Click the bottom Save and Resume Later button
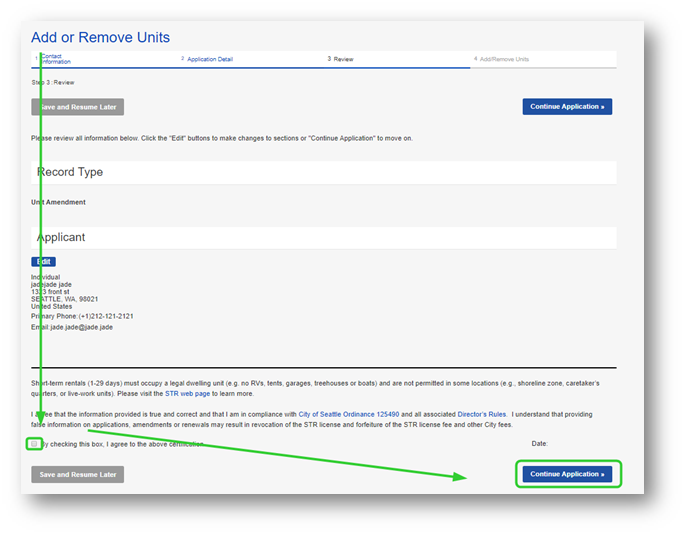 pyautogui.click(x=78, y=474)
